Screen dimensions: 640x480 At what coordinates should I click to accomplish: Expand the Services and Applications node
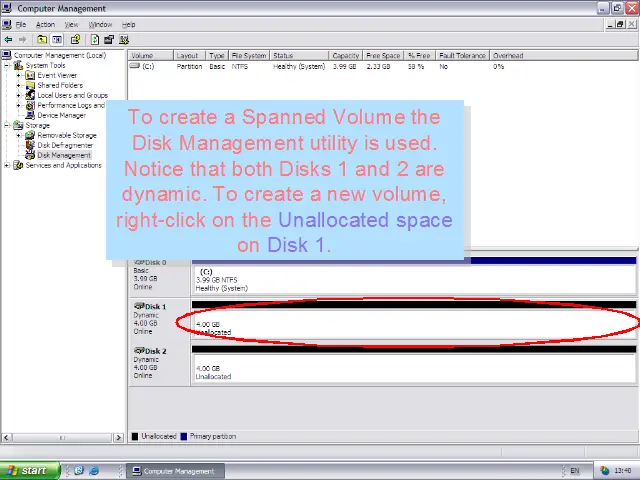tap(7, 165)
